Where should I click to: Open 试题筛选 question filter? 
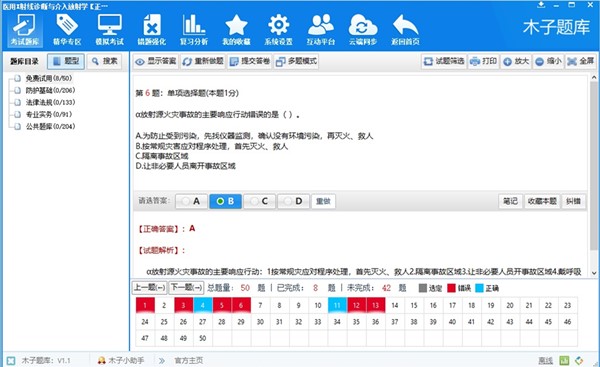click(x=444, y=61)
